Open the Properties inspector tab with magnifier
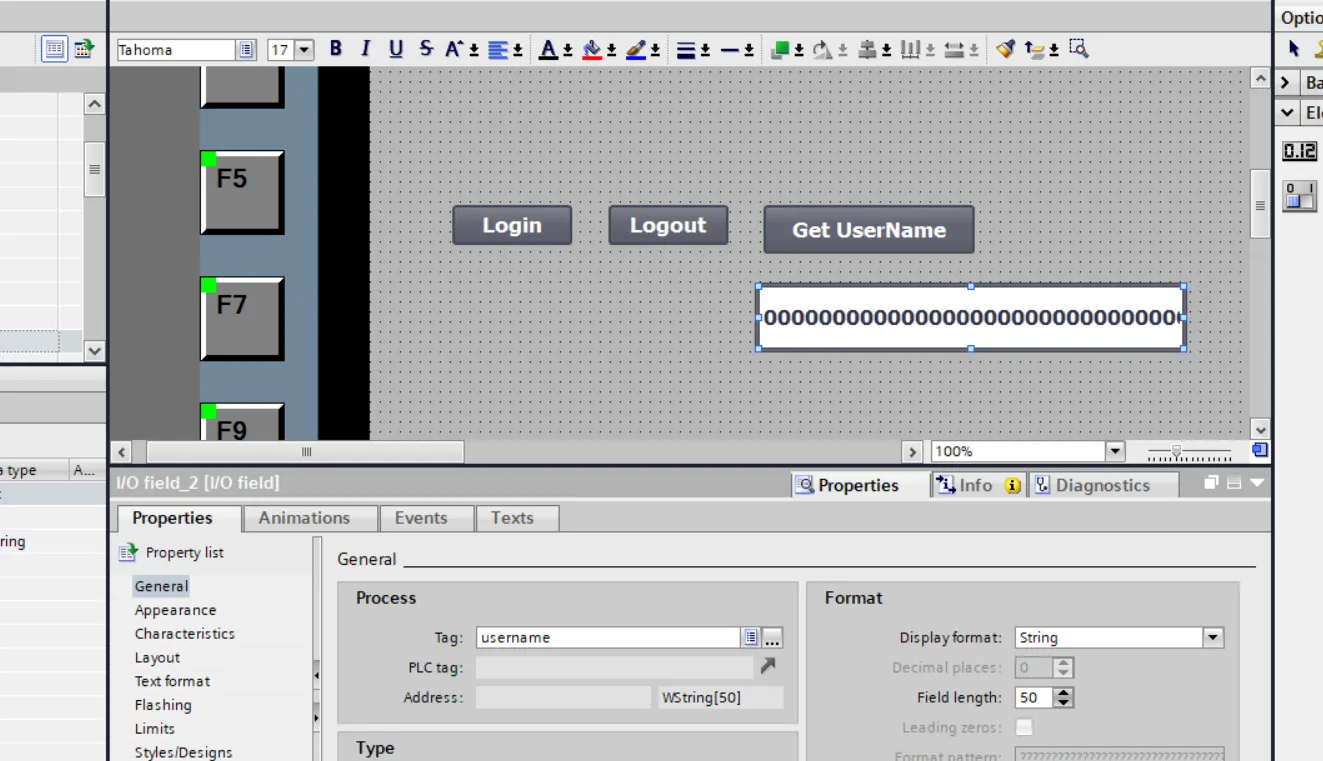This screenshot has width=1323, height=761. point(859,485)
